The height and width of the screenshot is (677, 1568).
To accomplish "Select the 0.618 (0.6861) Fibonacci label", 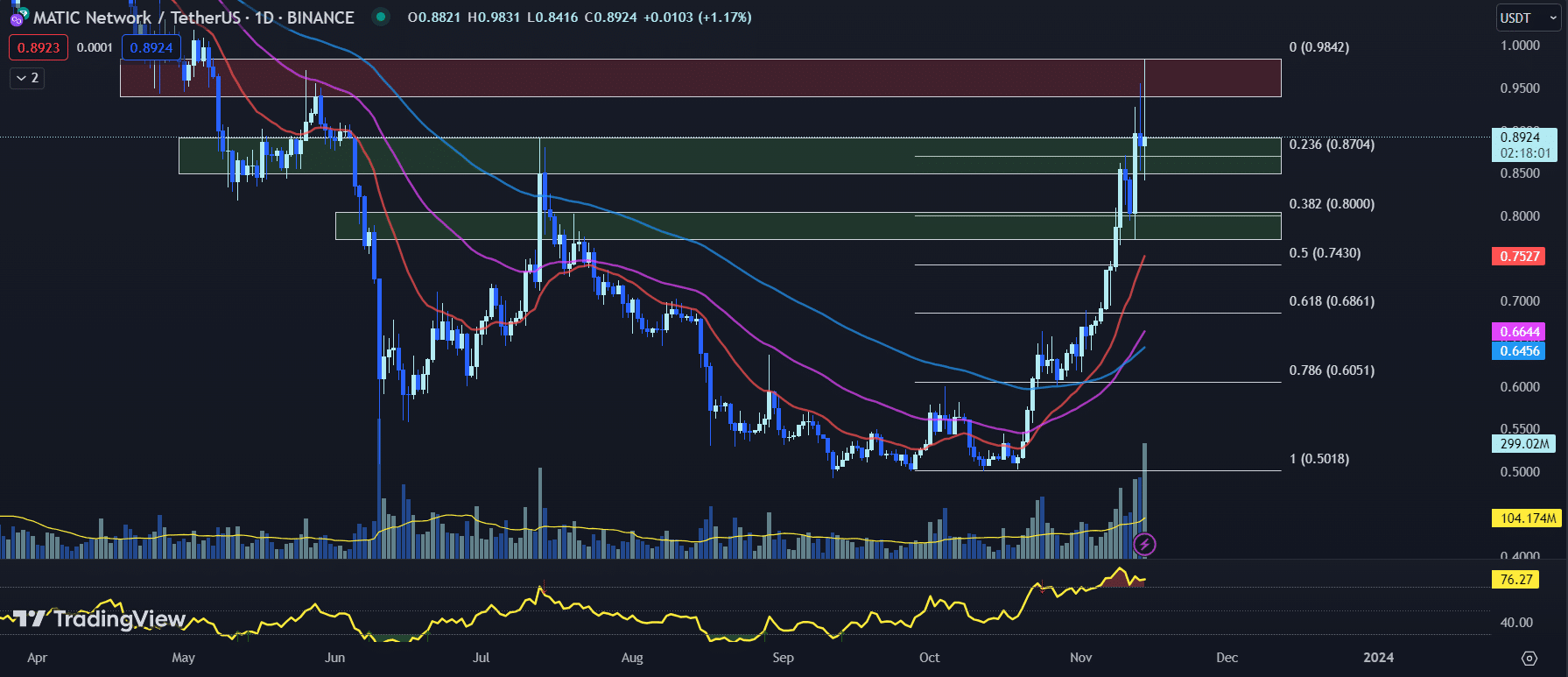I will pos(1332,301).
